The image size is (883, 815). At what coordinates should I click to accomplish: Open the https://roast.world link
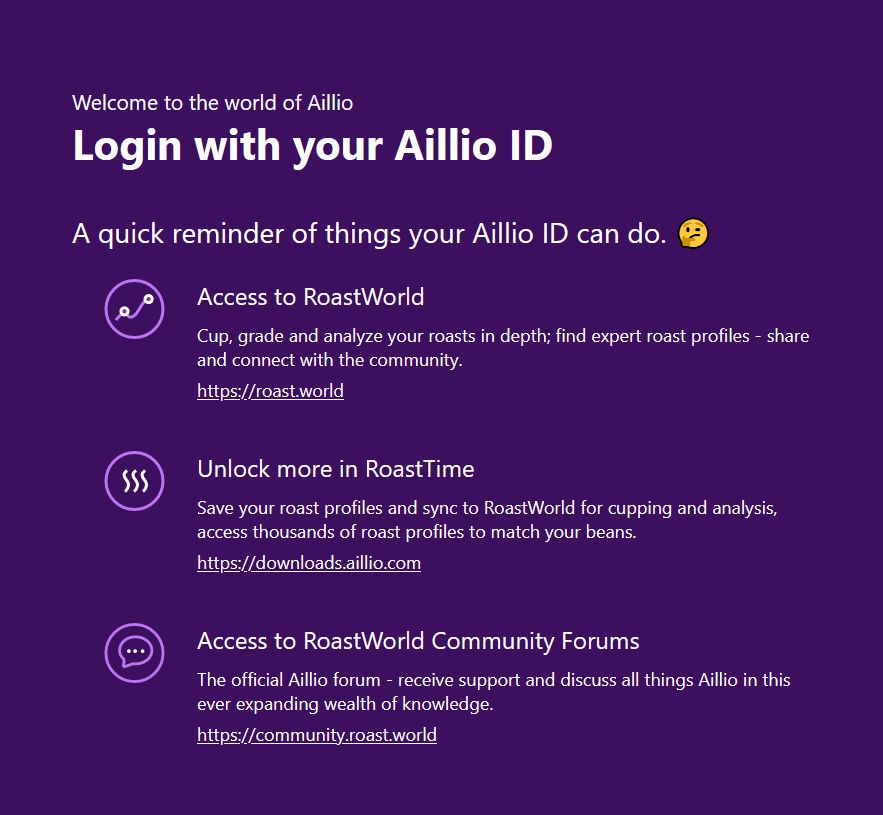[270, 391]
